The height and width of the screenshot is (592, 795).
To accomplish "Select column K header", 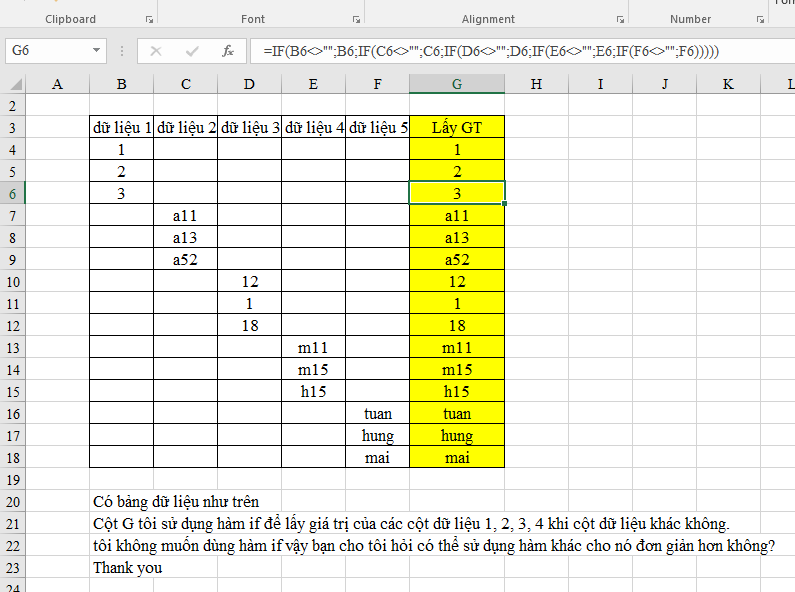I will click(728, 84).
